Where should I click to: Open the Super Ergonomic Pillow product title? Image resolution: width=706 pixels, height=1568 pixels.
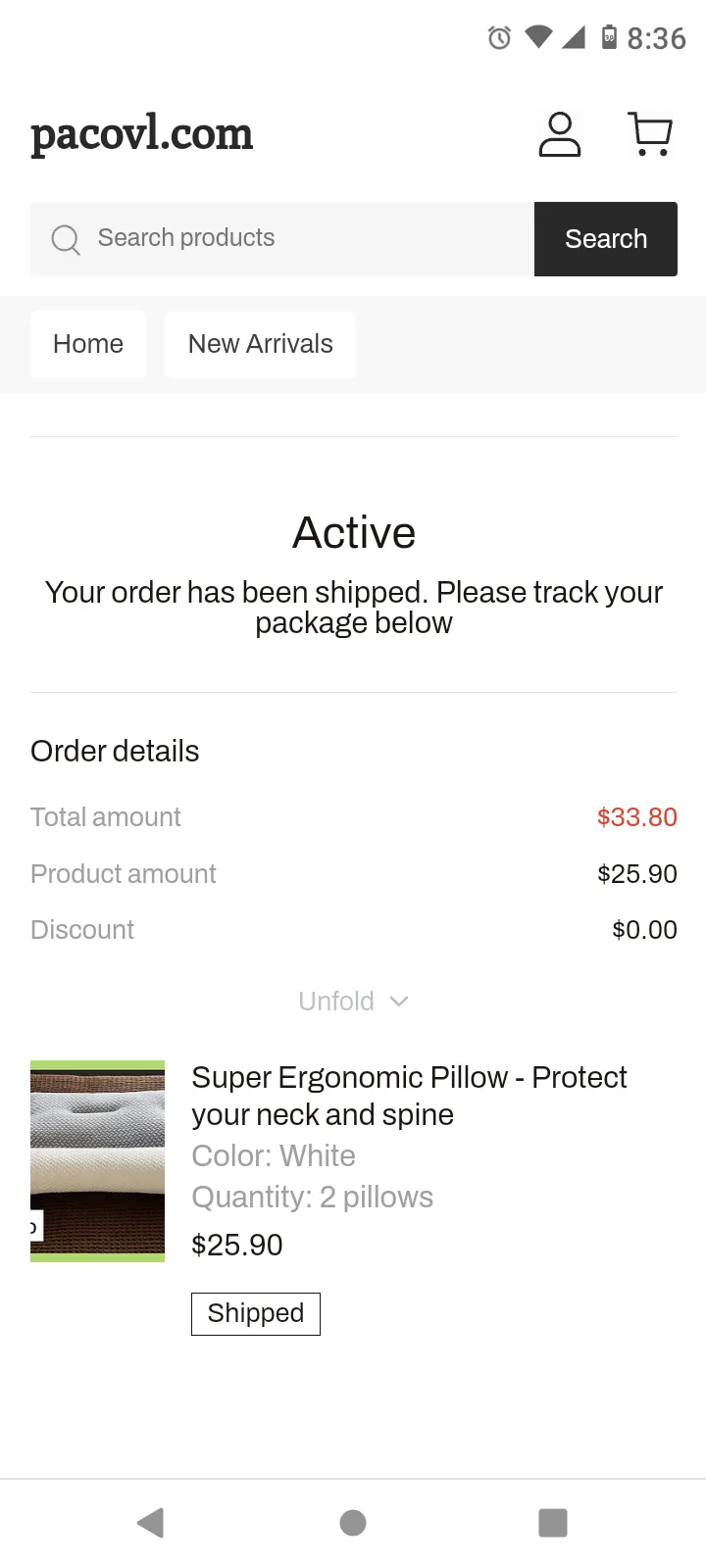pyautogui.click(x=409, y=1096)
